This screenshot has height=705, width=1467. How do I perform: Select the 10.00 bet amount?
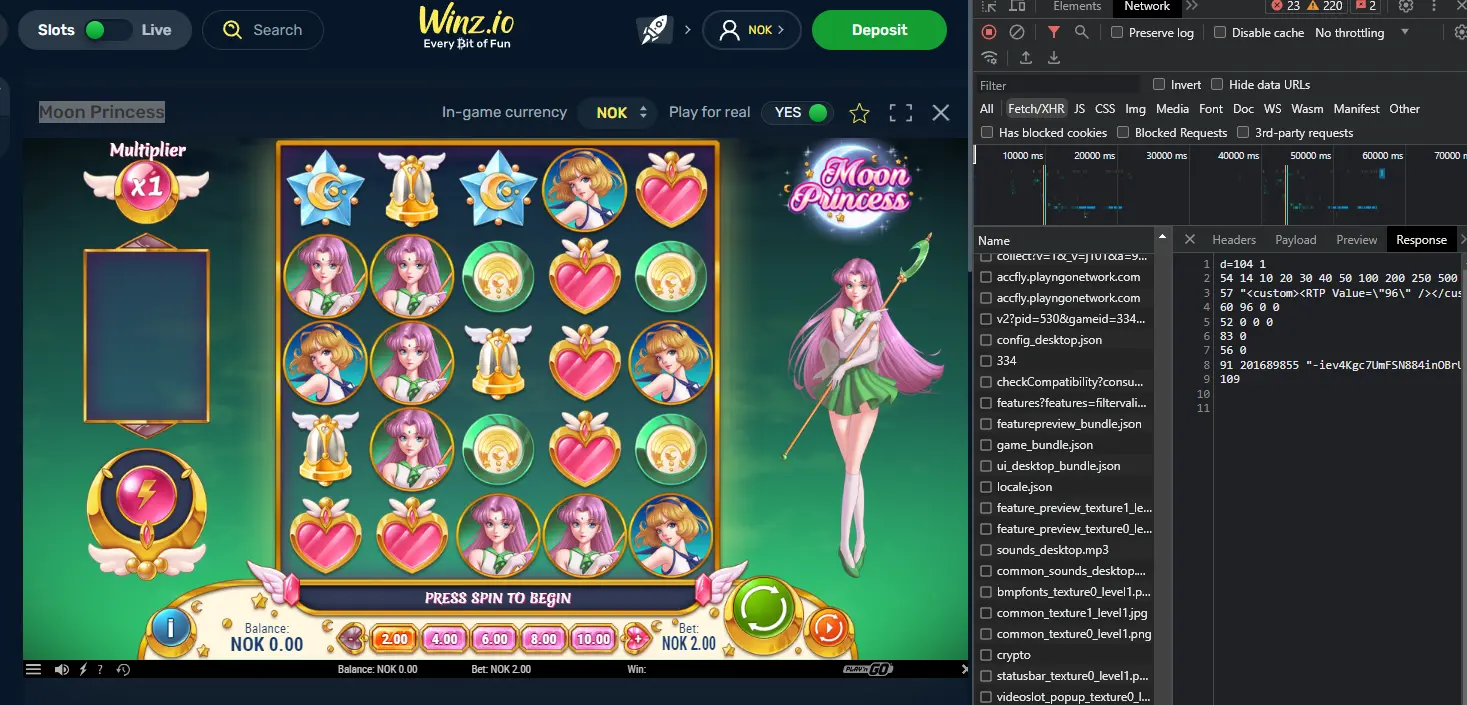(x=594, y=638)
